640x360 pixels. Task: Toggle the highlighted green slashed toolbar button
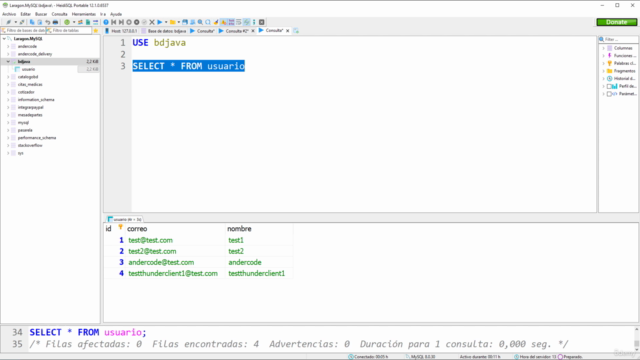tap(247, 22)
